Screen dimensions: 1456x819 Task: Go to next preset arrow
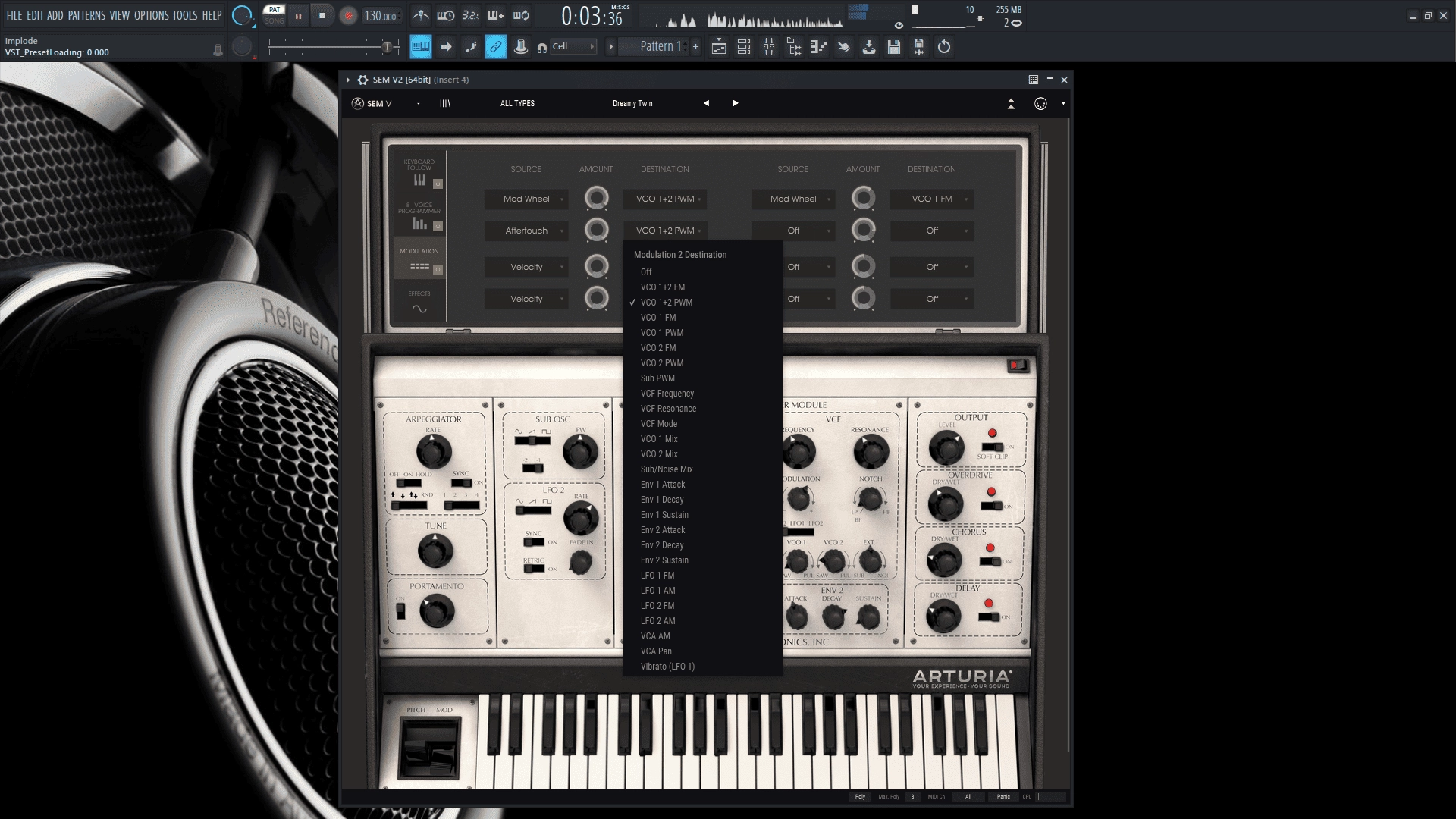pyautogui.click(x=735, y=103)
